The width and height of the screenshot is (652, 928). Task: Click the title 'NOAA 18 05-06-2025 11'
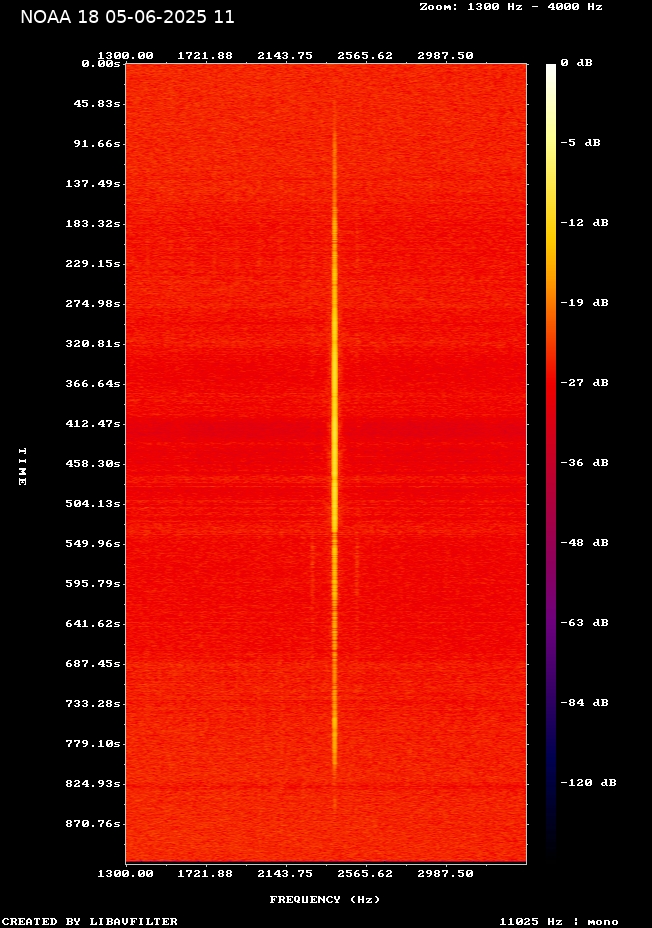(127, 17)
